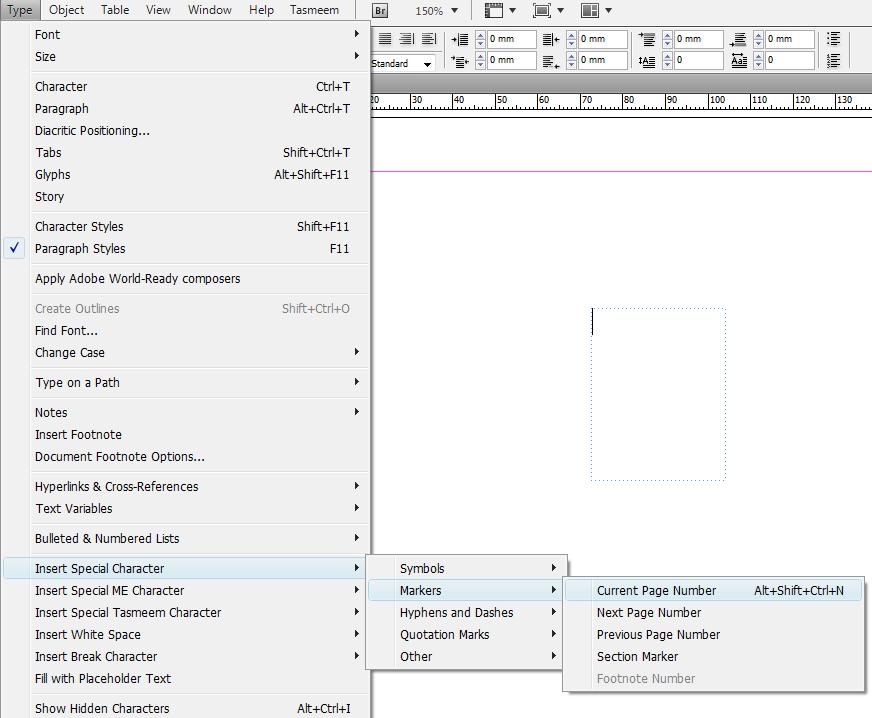The image size is (872, 718).
Task: Choose Show Hidden Characters
Action: click(x=186, y=709)
